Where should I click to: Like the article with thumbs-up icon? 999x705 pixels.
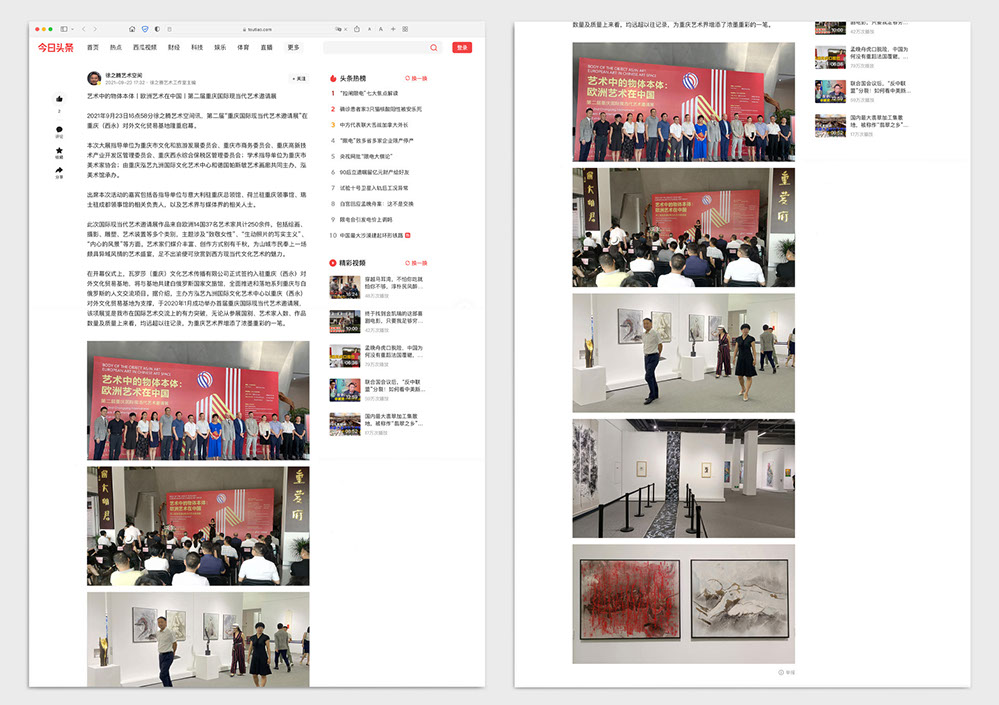tap(59, 99)
